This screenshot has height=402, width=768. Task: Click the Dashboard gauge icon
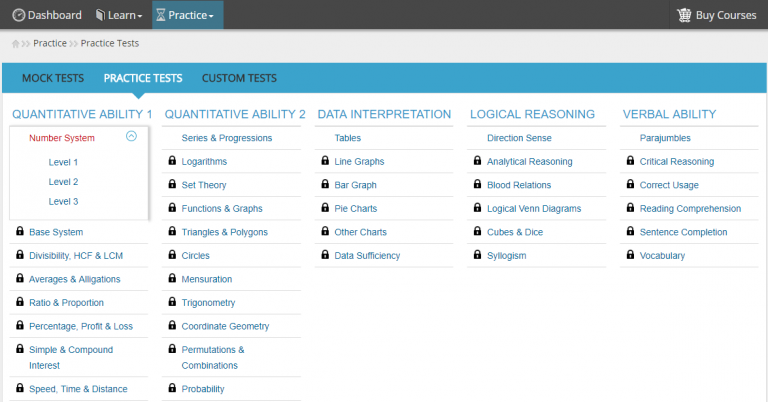[x=18, y=15]
